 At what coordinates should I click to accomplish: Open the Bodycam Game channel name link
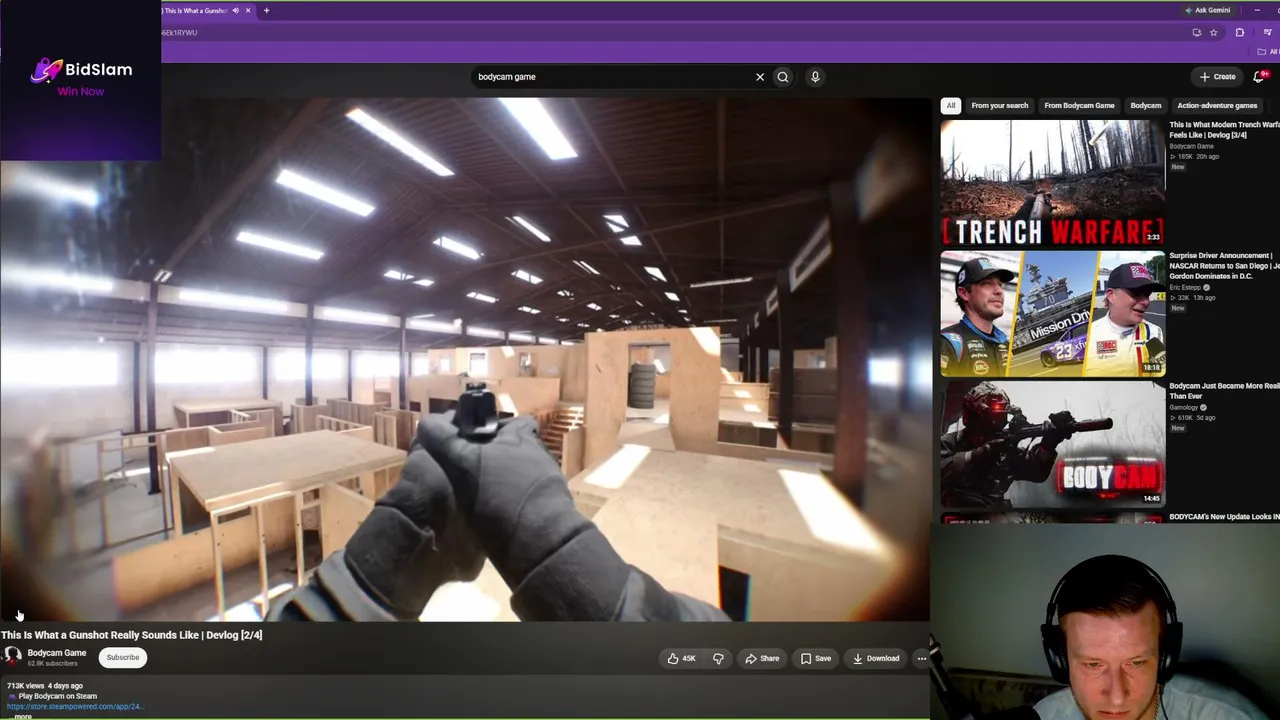(57, 653)
